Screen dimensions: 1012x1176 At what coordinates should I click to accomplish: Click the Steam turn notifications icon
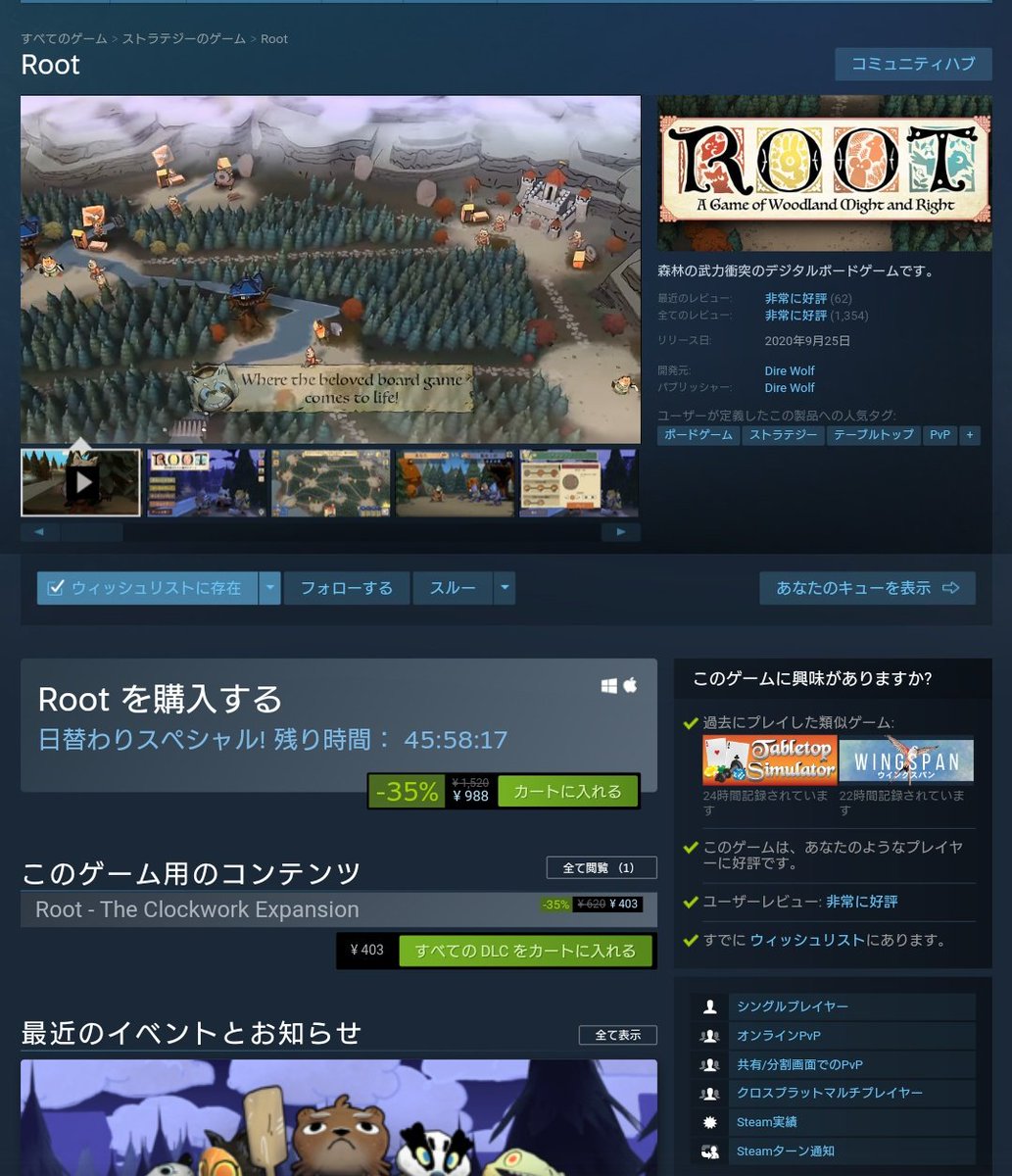click(710, 1151)
